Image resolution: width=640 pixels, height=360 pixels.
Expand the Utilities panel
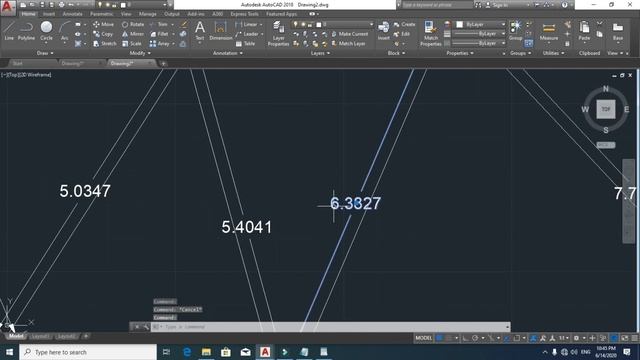tap(553, 53)
